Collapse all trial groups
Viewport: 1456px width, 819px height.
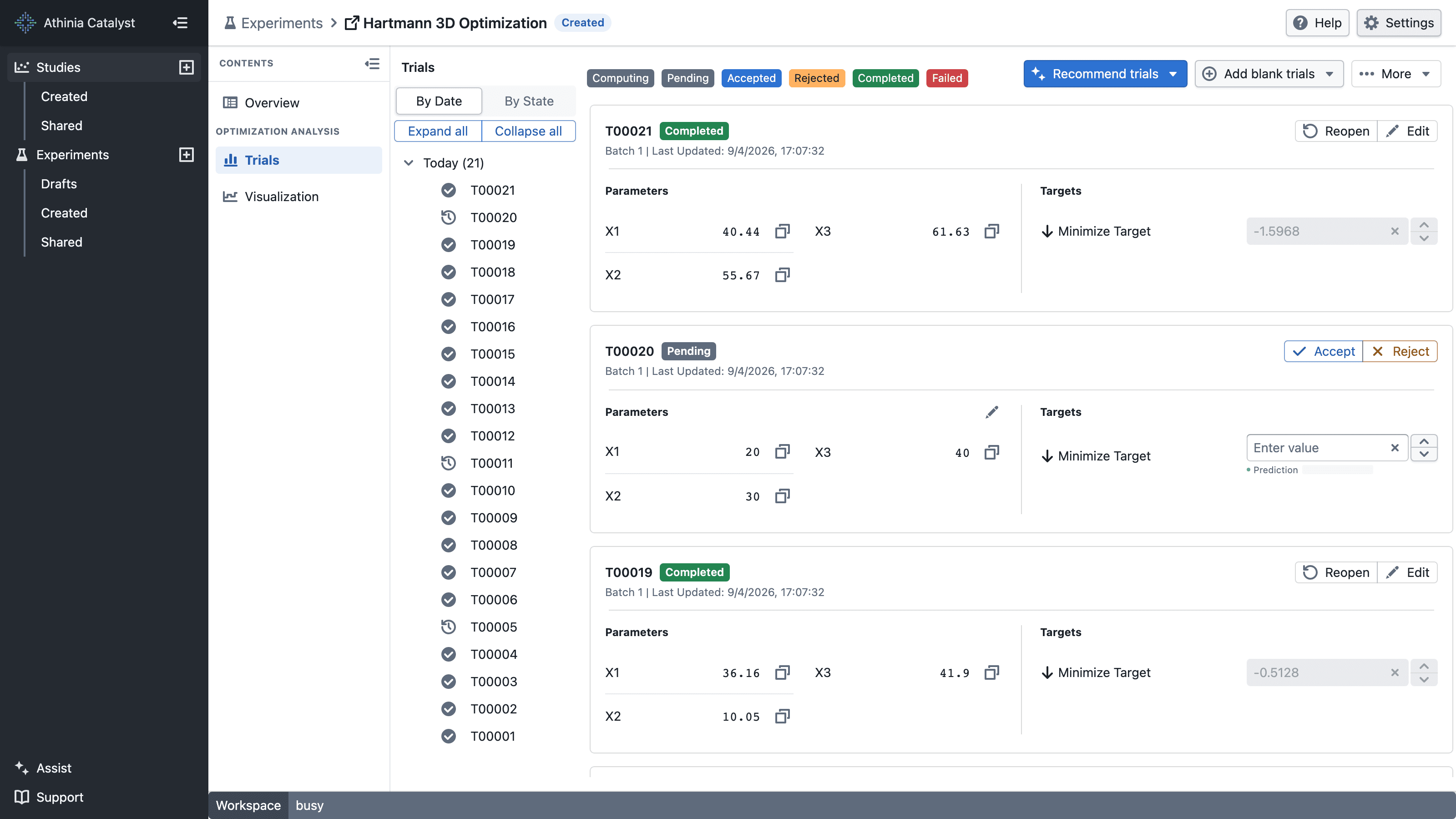(x=528, y=131)
